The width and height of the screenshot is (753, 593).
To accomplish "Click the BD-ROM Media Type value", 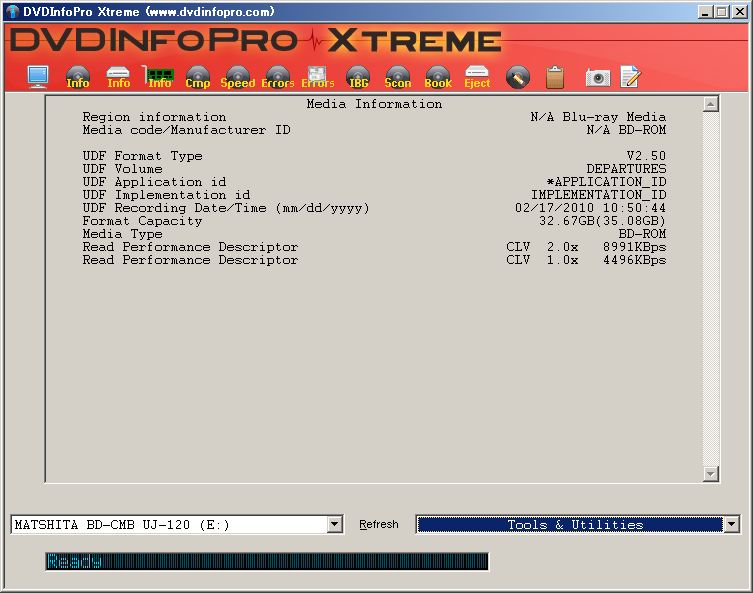I will (642, 234).
